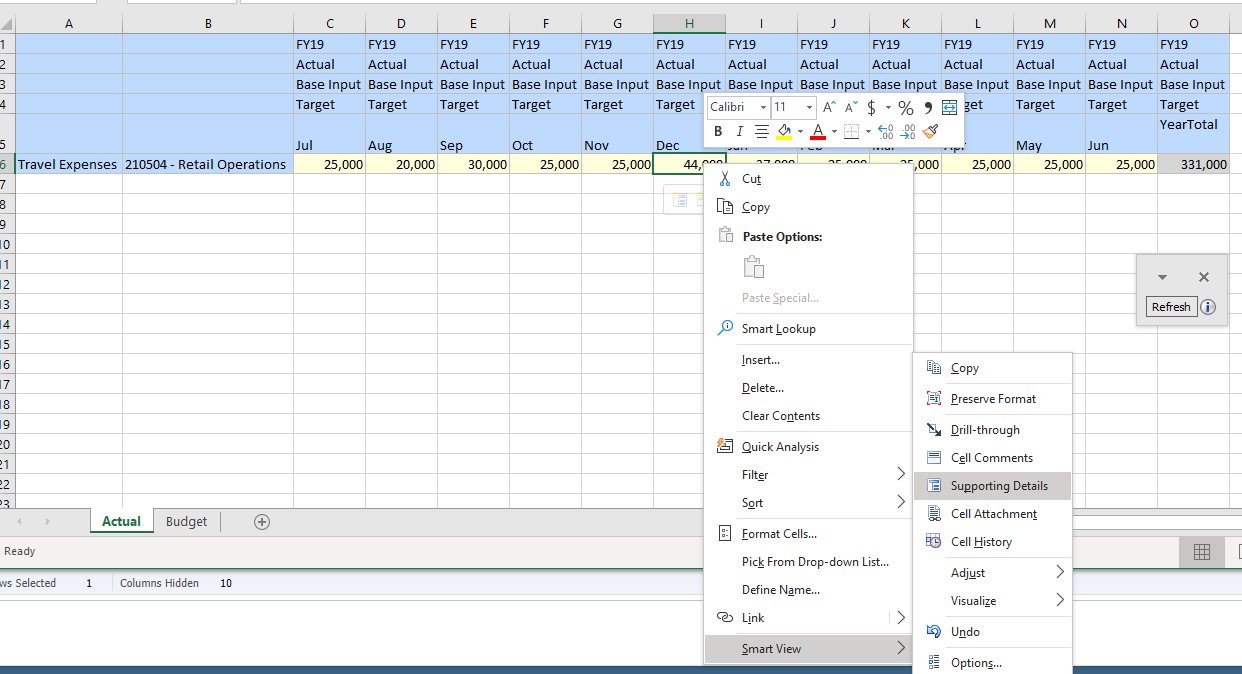Screen dimensions: 1242x674
Task: Click the Refresh button
Action: point(1171,307)
